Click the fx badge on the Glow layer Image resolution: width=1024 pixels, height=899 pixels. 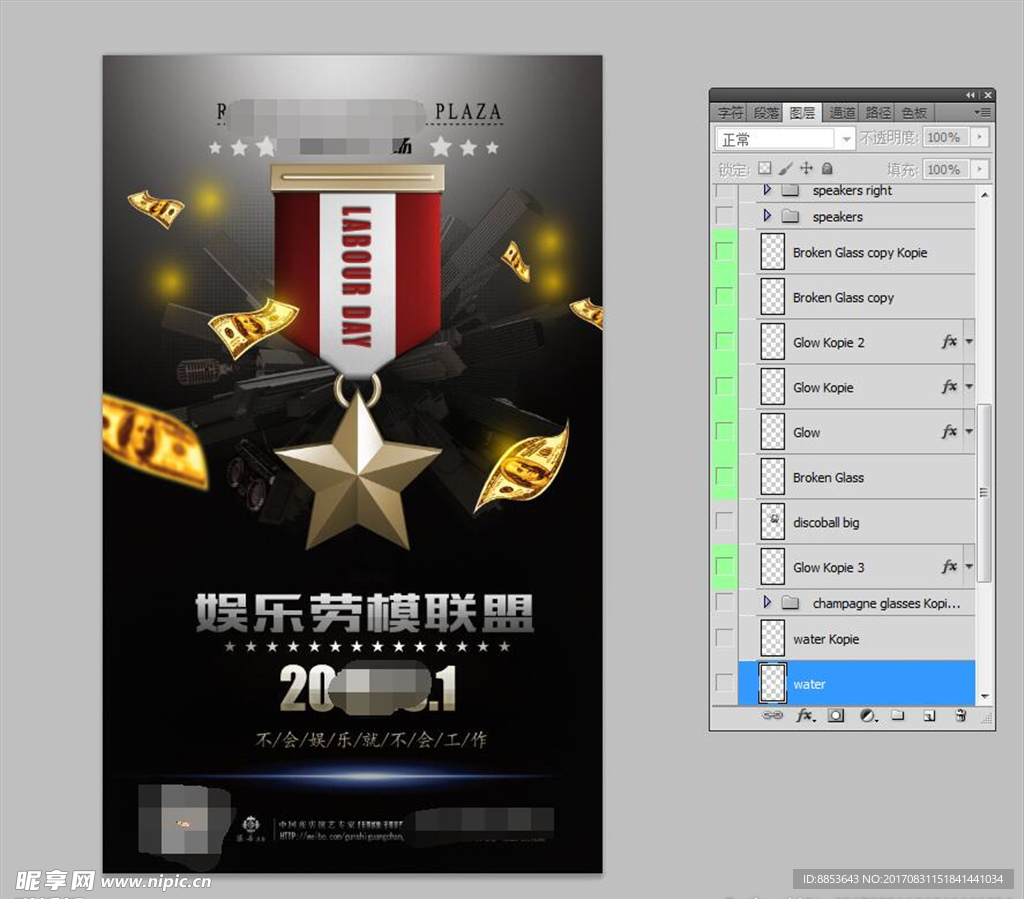click(950, 431)
